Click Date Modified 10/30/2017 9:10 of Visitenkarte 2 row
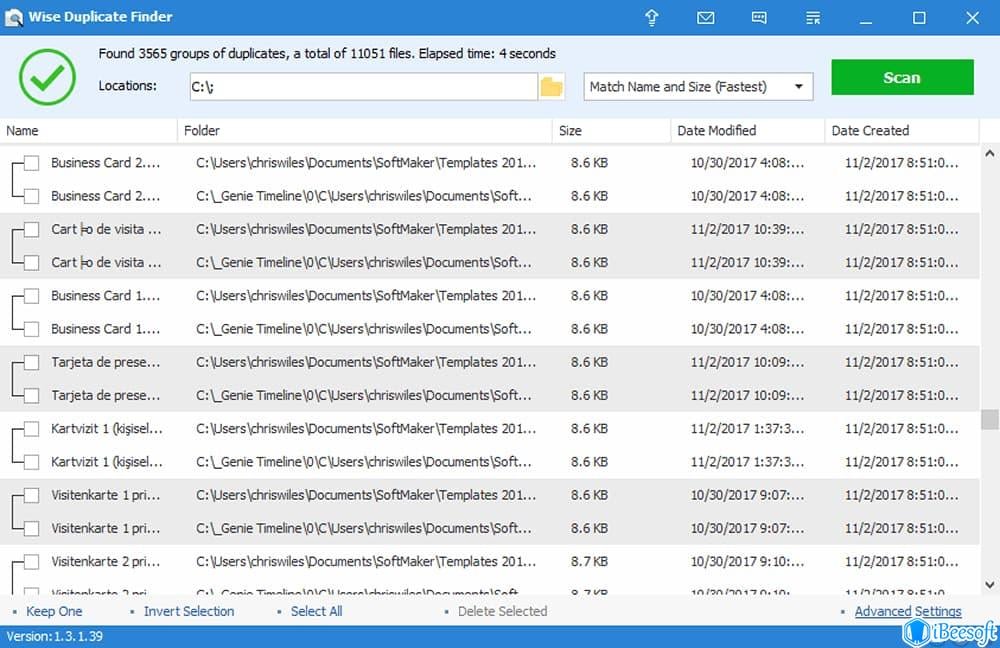1000x648 pixels. (x=747, y=561)
